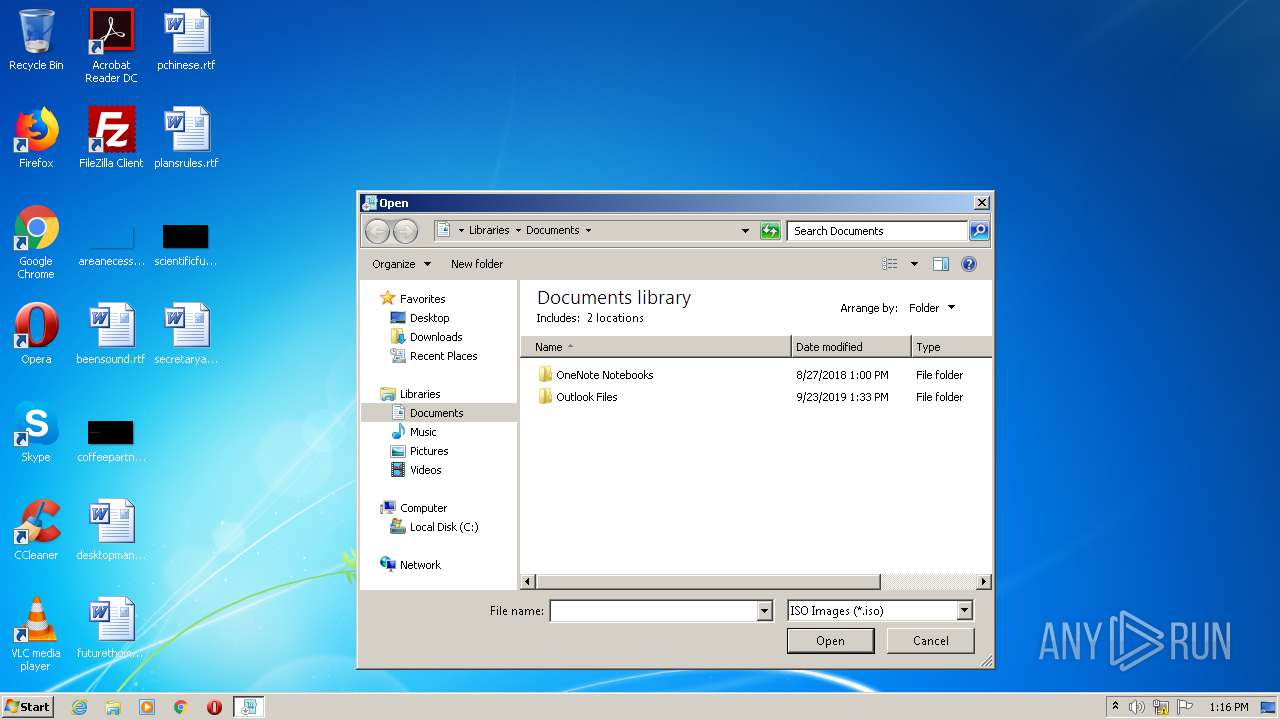Click the search magnifier icon
The height and width of the screenshot is (720, 1280).
coord(979,231)
